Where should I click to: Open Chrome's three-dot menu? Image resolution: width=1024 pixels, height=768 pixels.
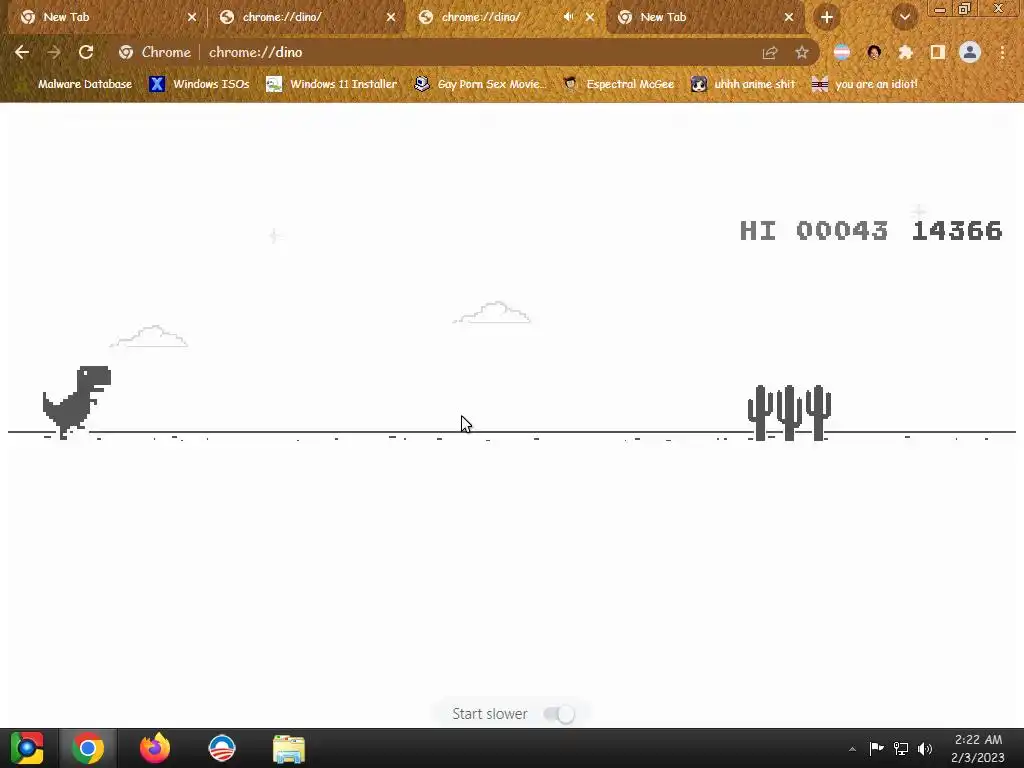point(1002,52)
